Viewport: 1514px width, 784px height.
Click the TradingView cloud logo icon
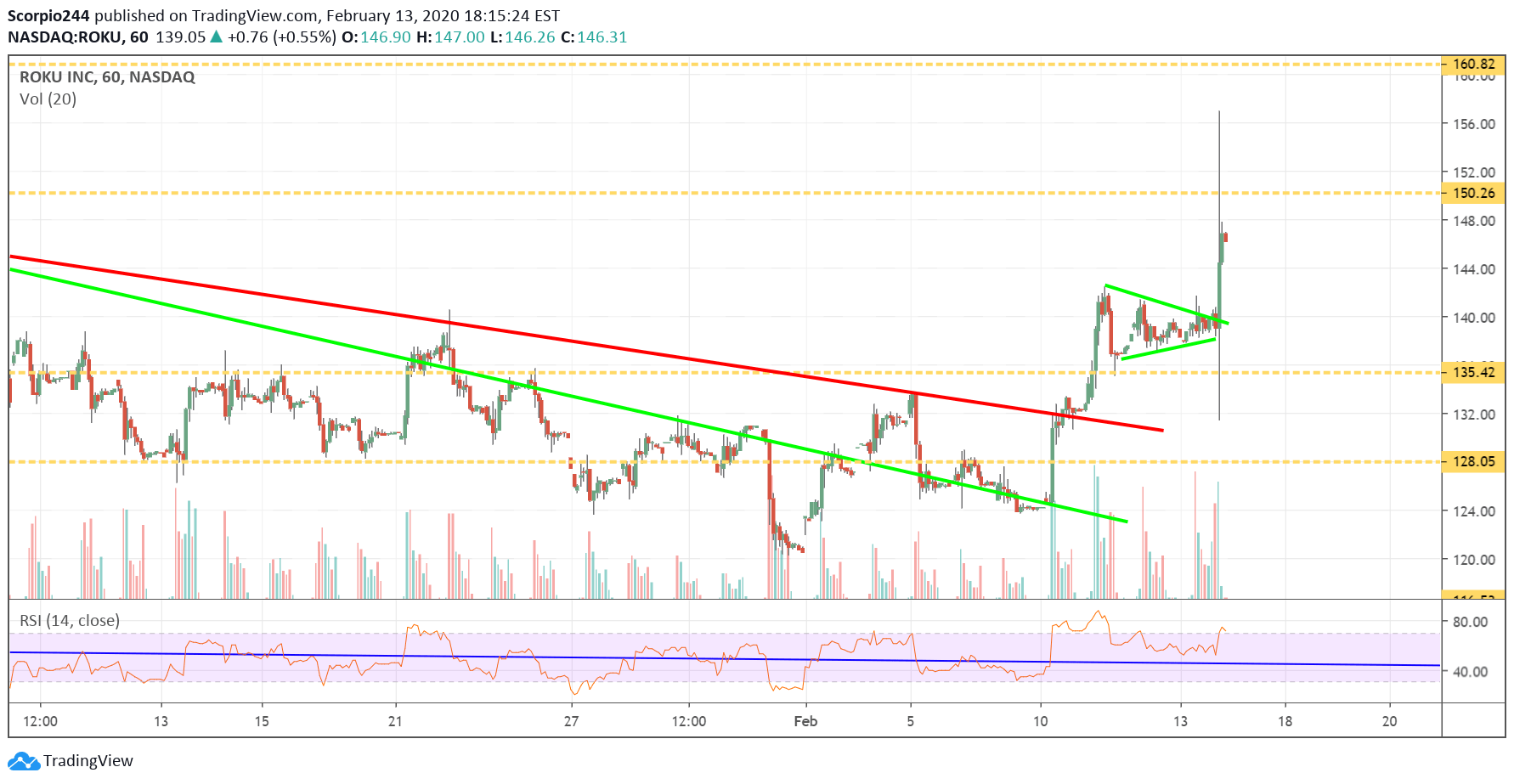(24, 761)
